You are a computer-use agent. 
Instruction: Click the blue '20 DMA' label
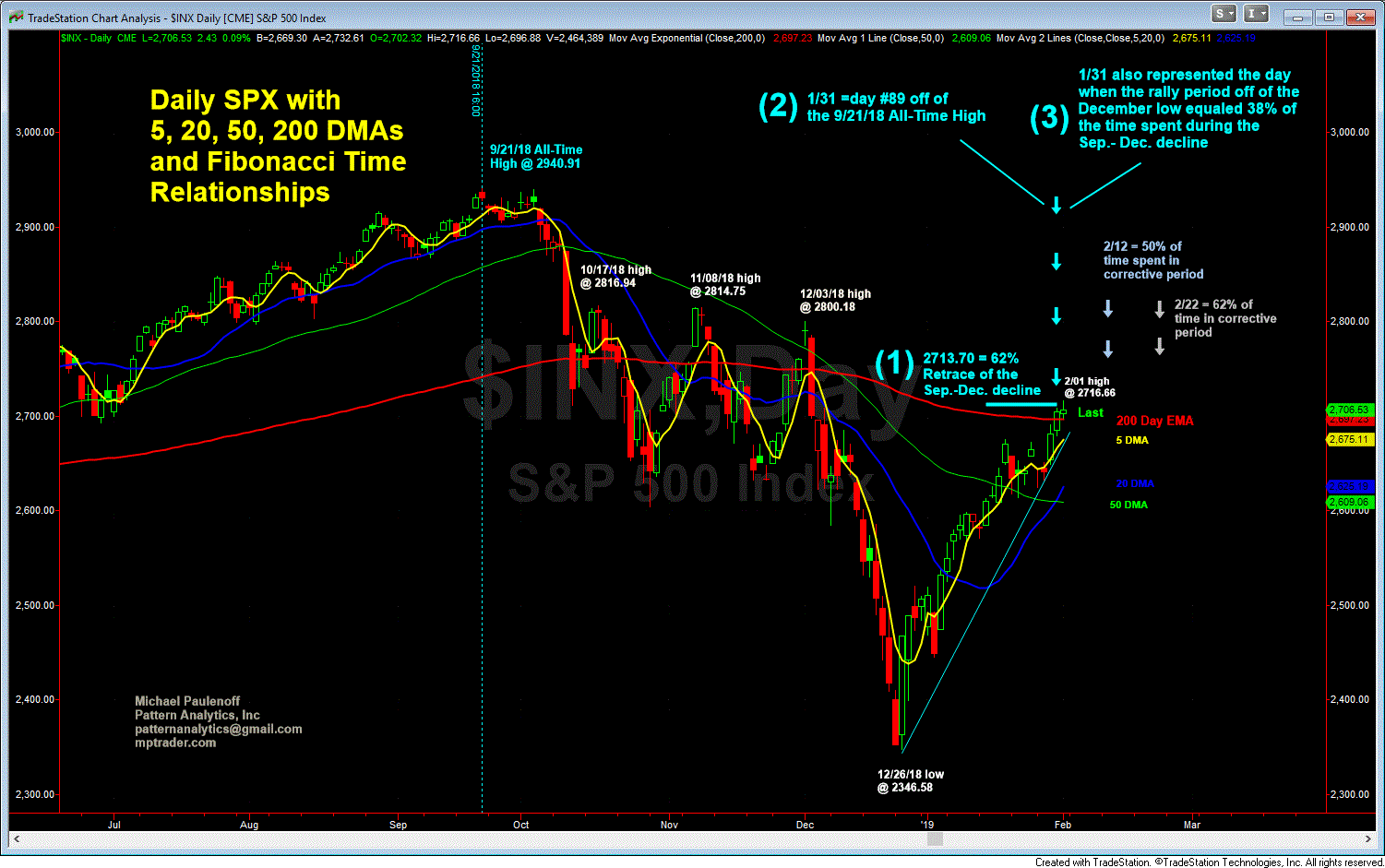tap(1135, 483)
